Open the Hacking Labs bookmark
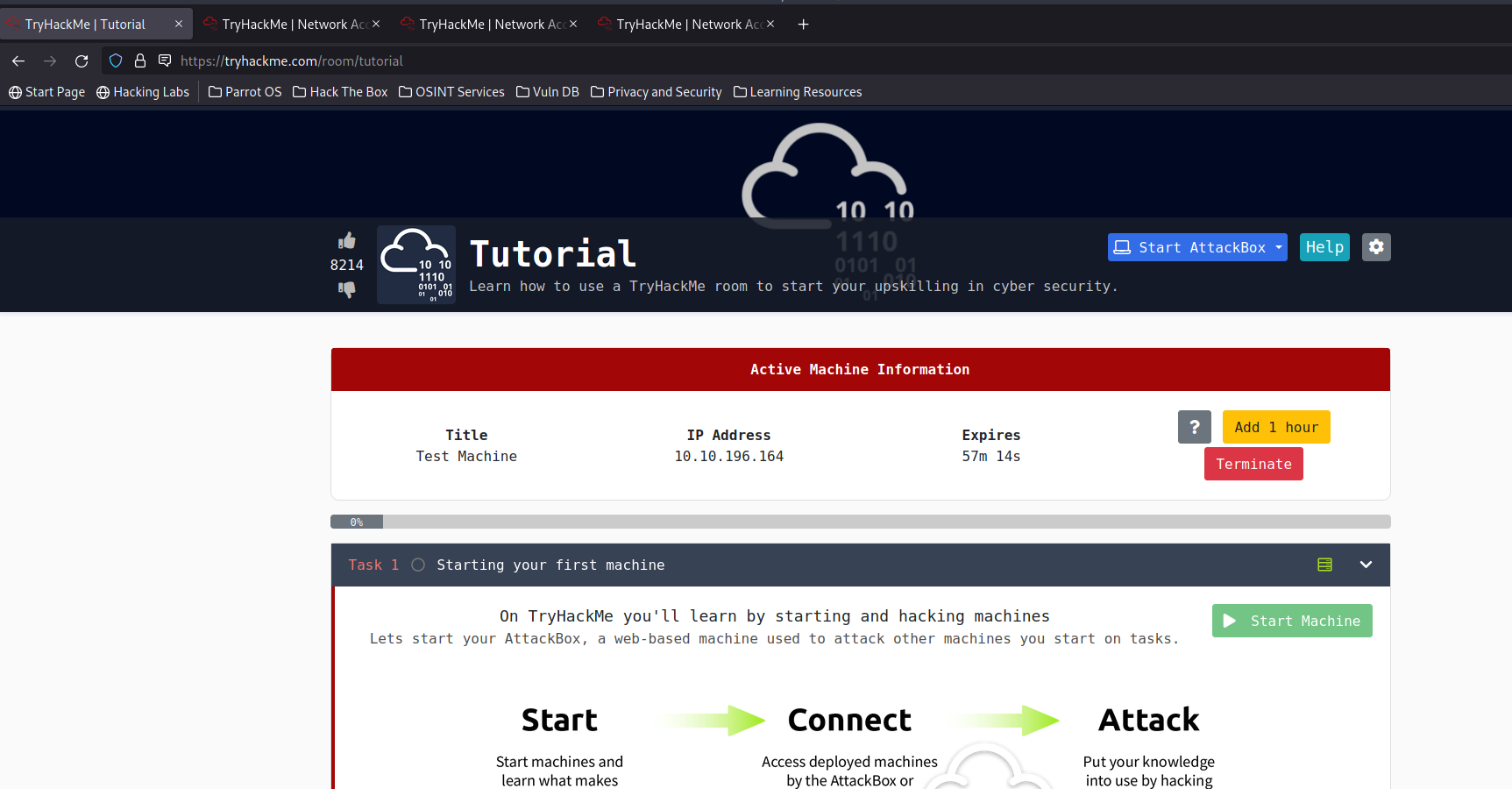 (143, 92)
